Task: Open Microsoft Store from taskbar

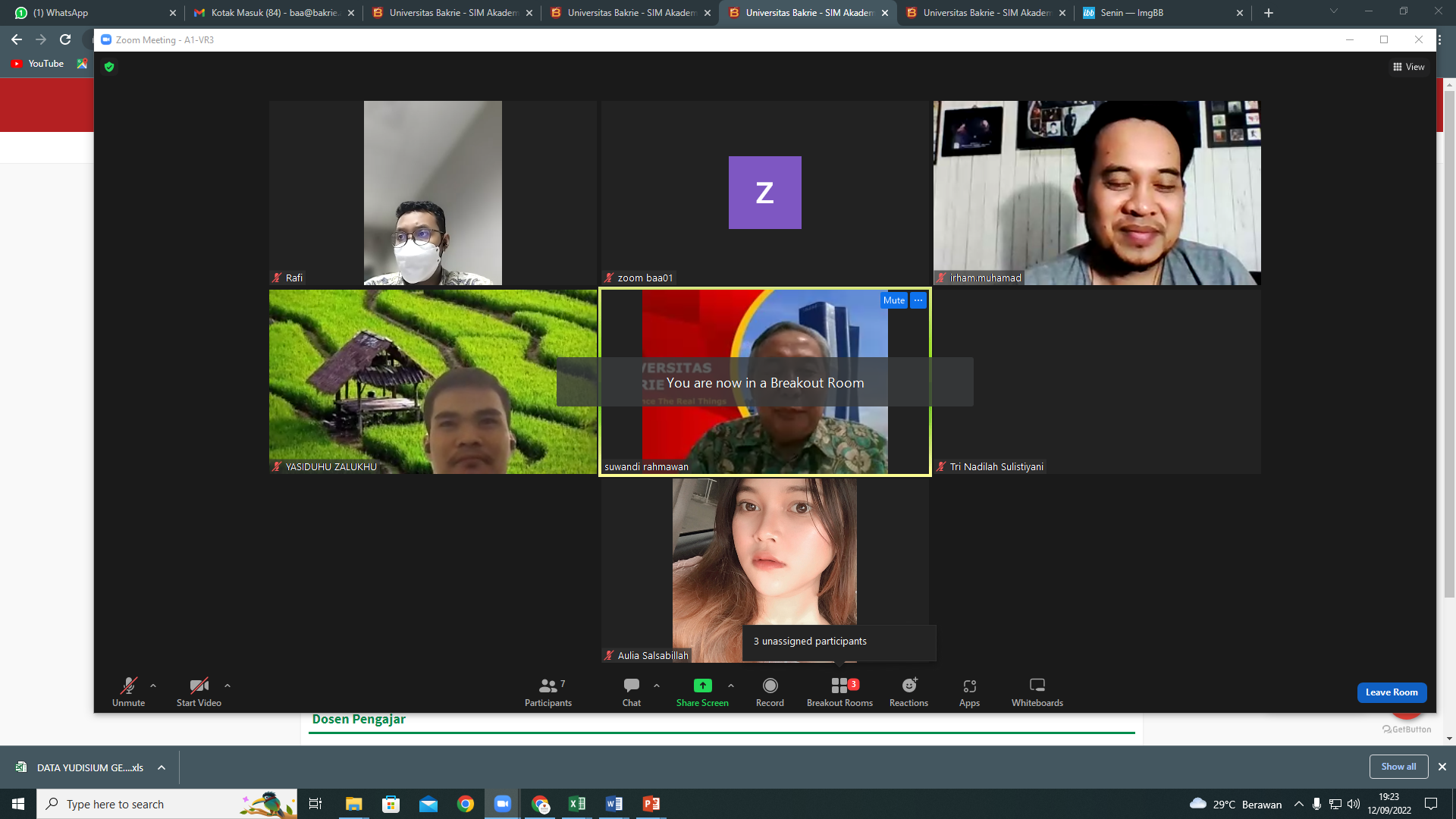Action: pyautogui.click(x=391, y=804)
